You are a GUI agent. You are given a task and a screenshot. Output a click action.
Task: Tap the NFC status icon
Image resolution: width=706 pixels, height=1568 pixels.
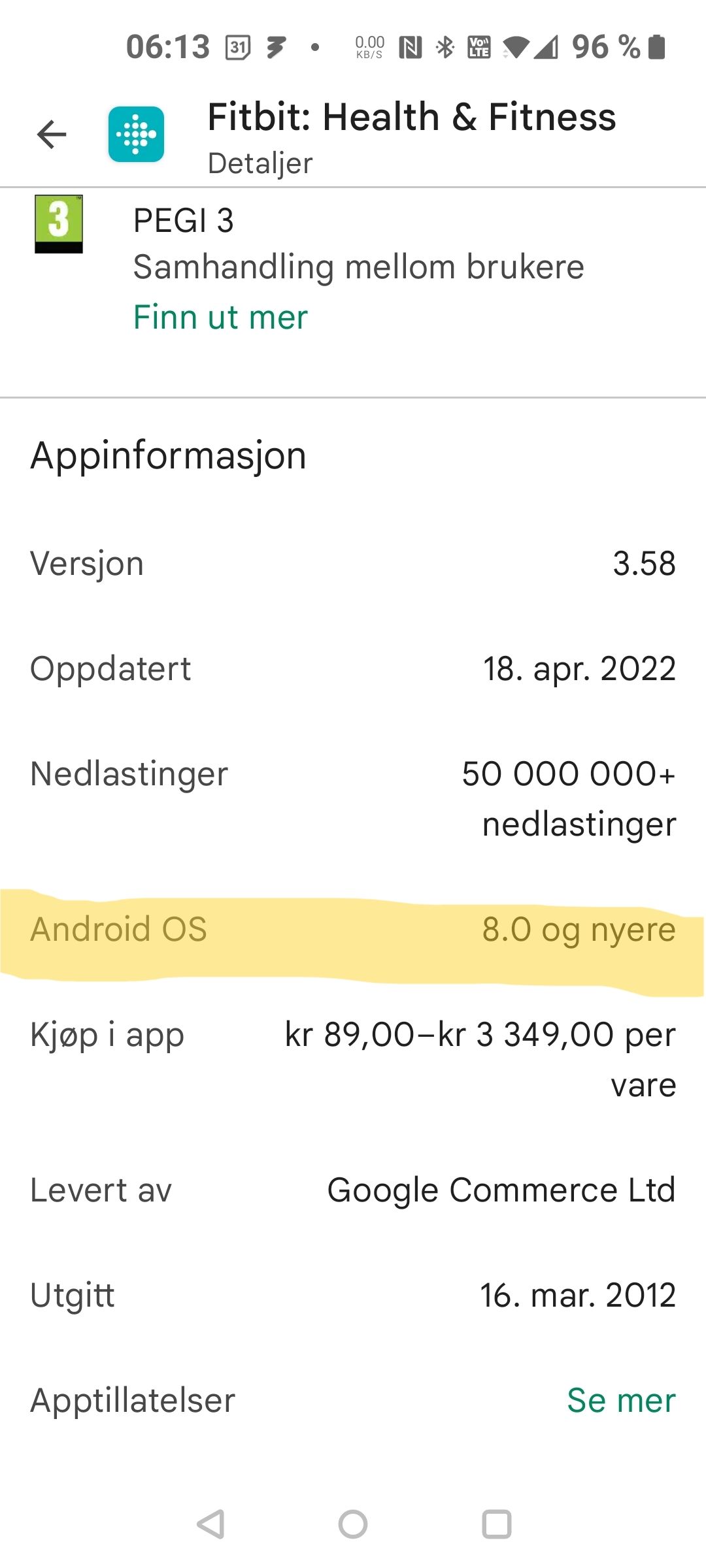(411, 48)
